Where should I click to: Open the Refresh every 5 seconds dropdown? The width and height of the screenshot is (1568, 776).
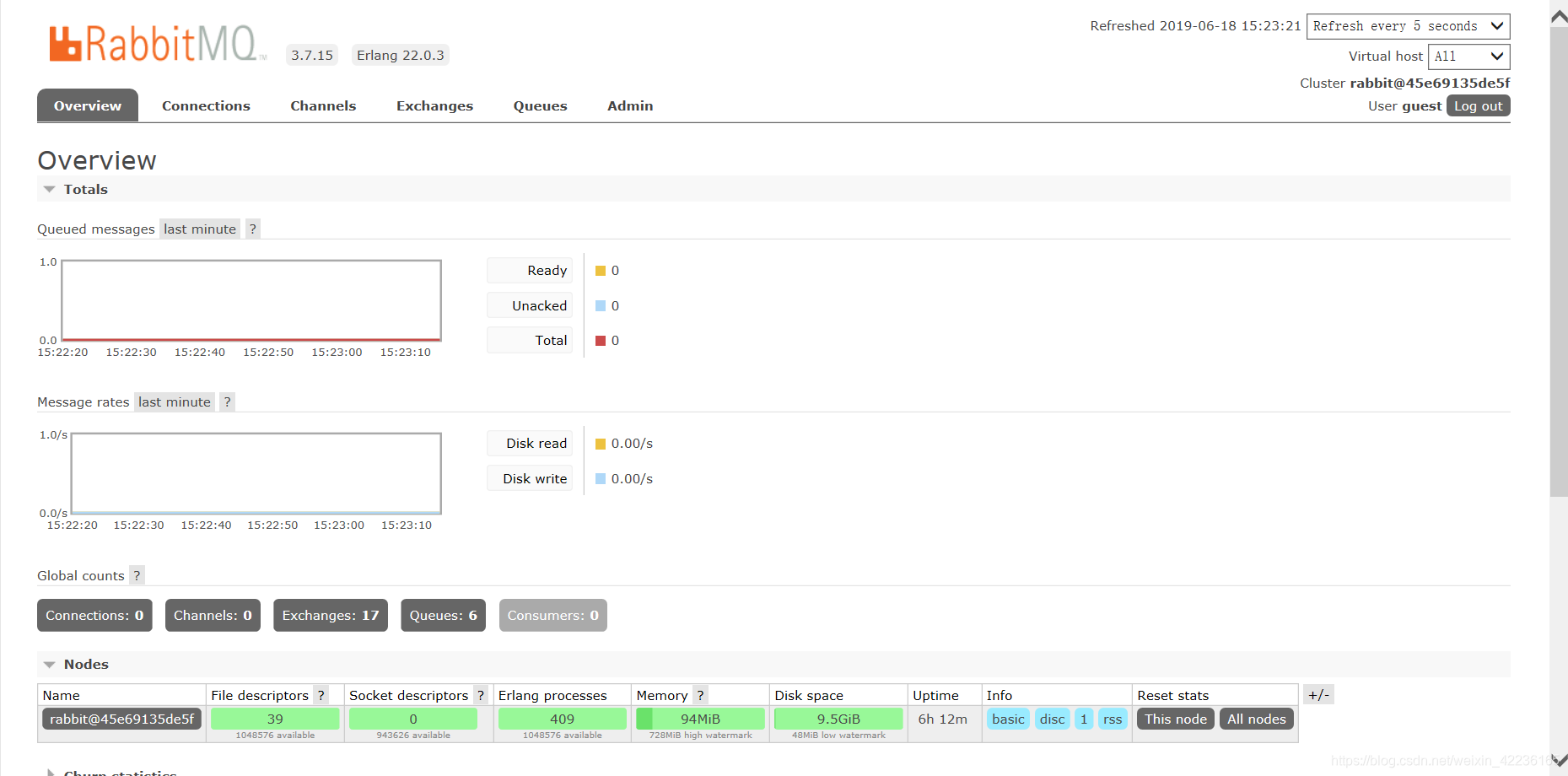[x=1408, y=26]
